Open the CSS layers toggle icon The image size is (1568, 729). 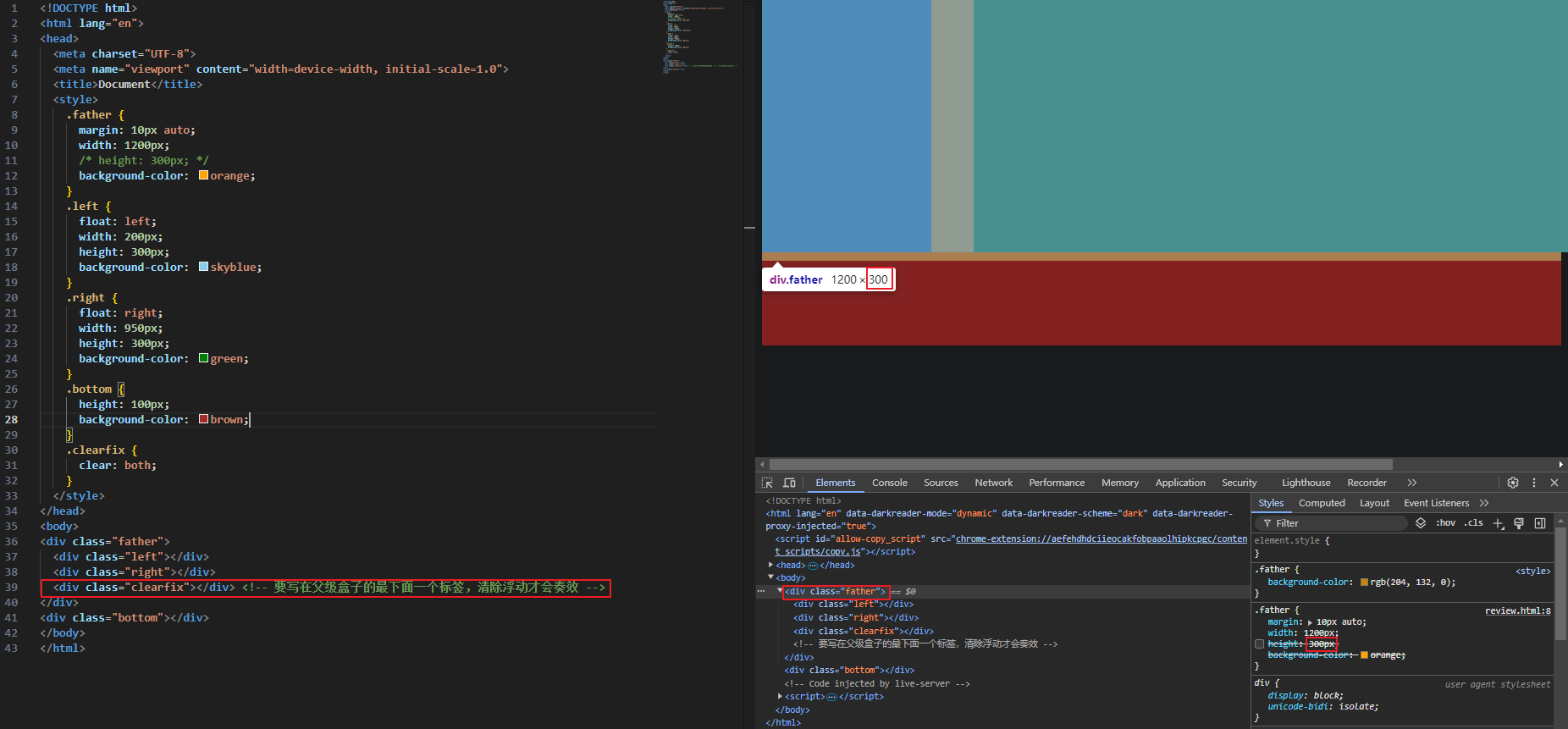[x=1421, y=523]
